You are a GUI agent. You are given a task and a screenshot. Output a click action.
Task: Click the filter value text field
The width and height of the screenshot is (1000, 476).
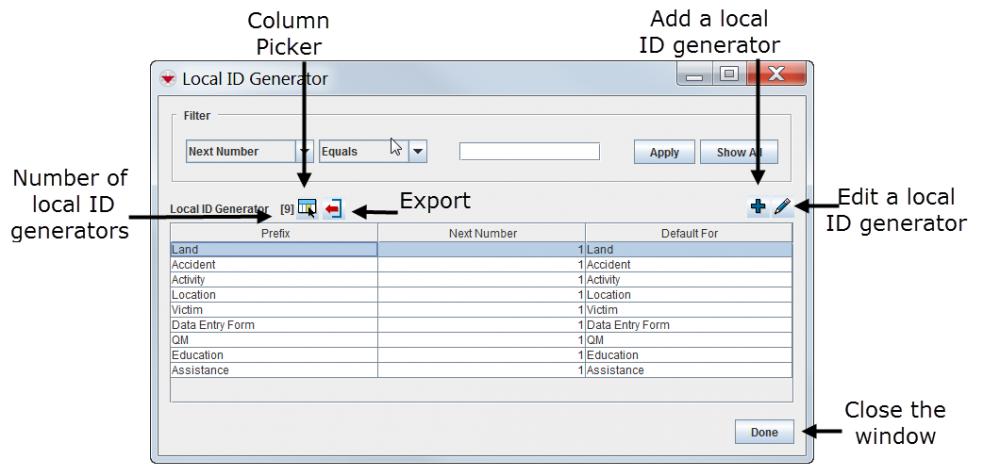529,152
